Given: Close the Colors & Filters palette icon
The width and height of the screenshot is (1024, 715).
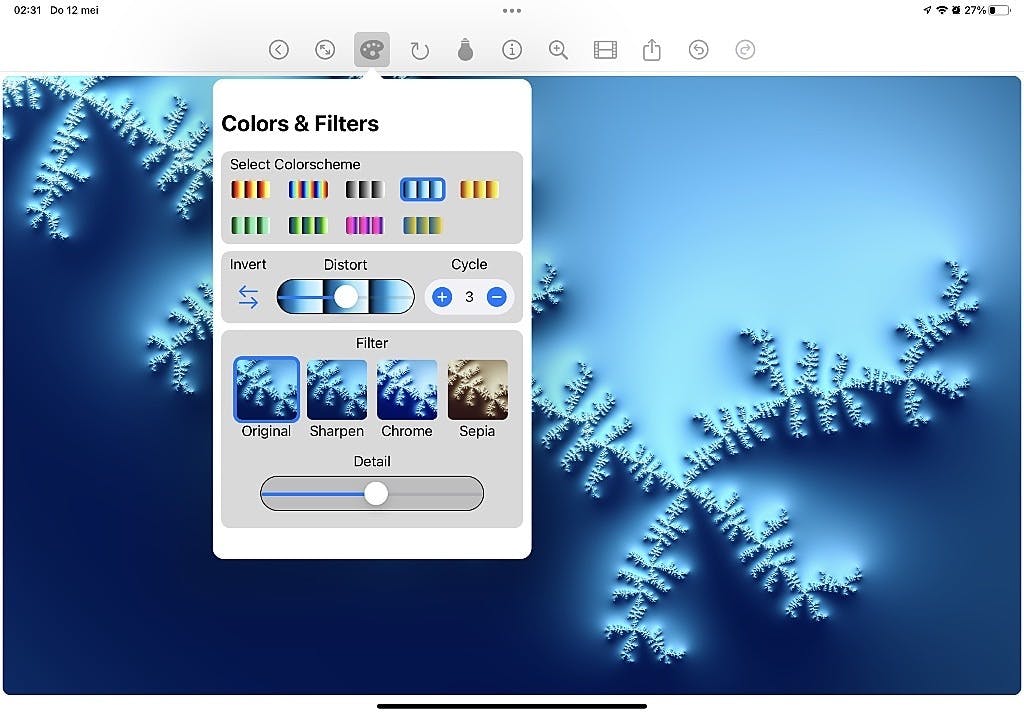Looking at the screenshot, I should [372, 50].
